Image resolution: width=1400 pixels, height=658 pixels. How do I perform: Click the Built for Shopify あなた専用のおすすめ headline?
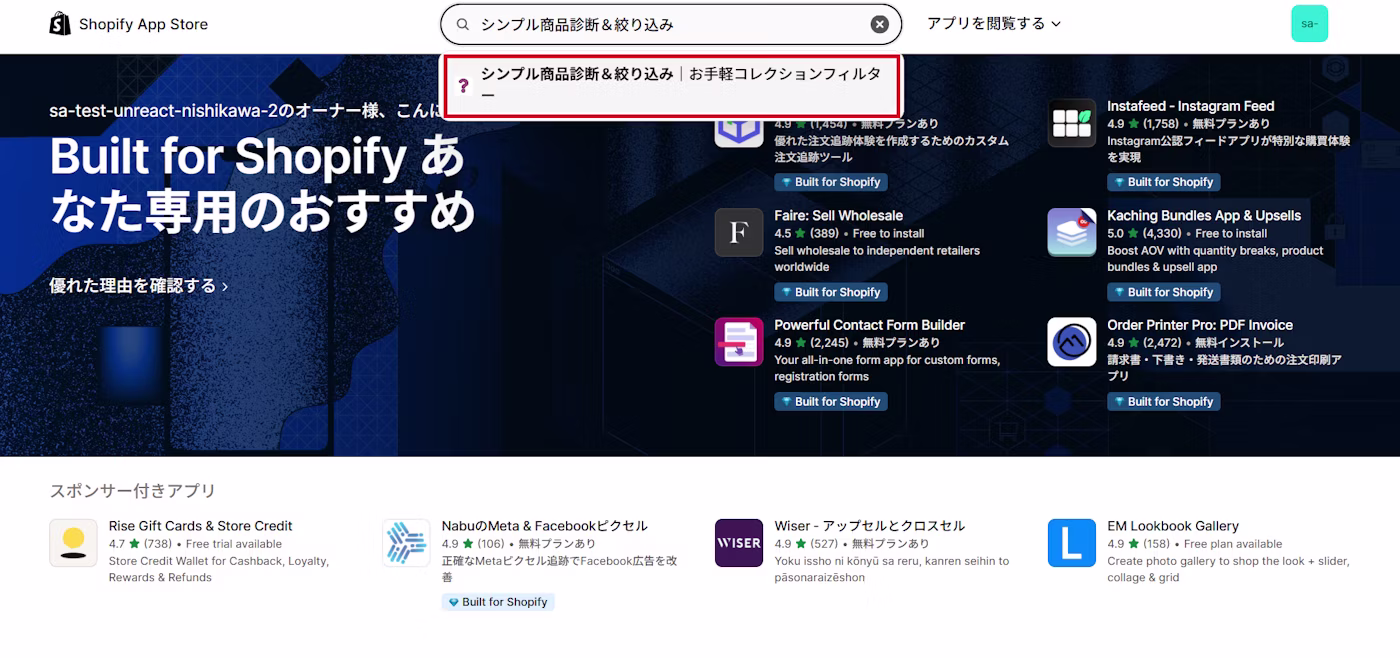coord(262,184)
